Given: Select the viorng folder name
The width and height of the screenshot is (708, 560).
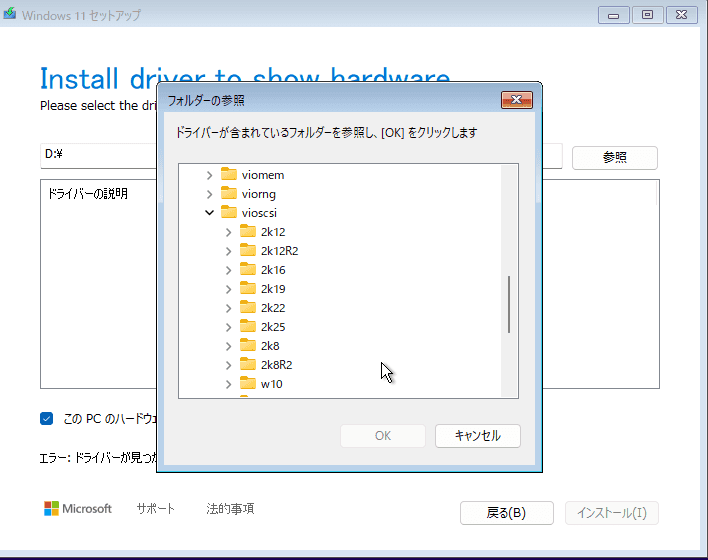Looking at the screenshot, I should pos(259,194).
